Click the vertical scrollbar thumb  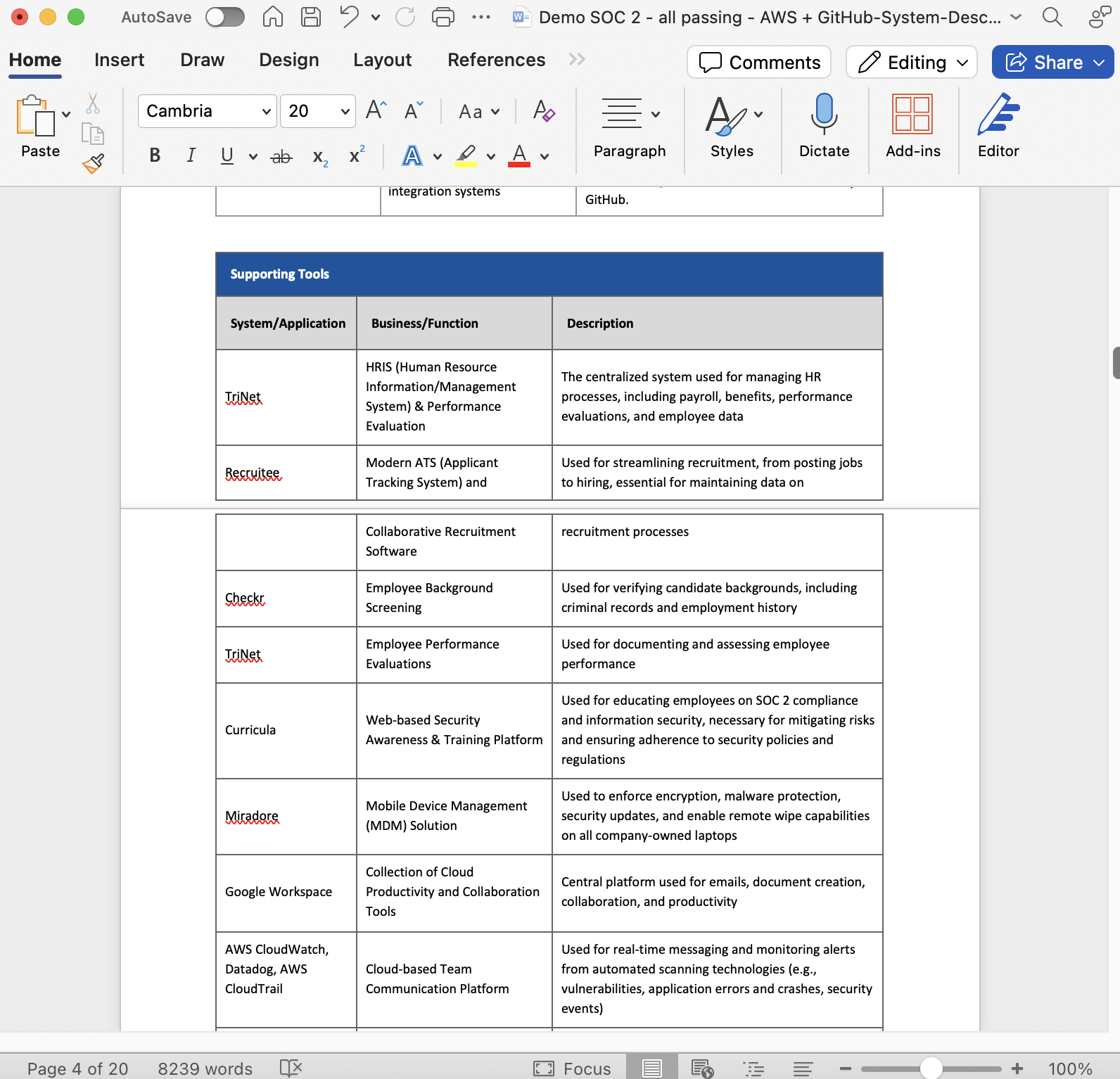(x=1116, y=363)
